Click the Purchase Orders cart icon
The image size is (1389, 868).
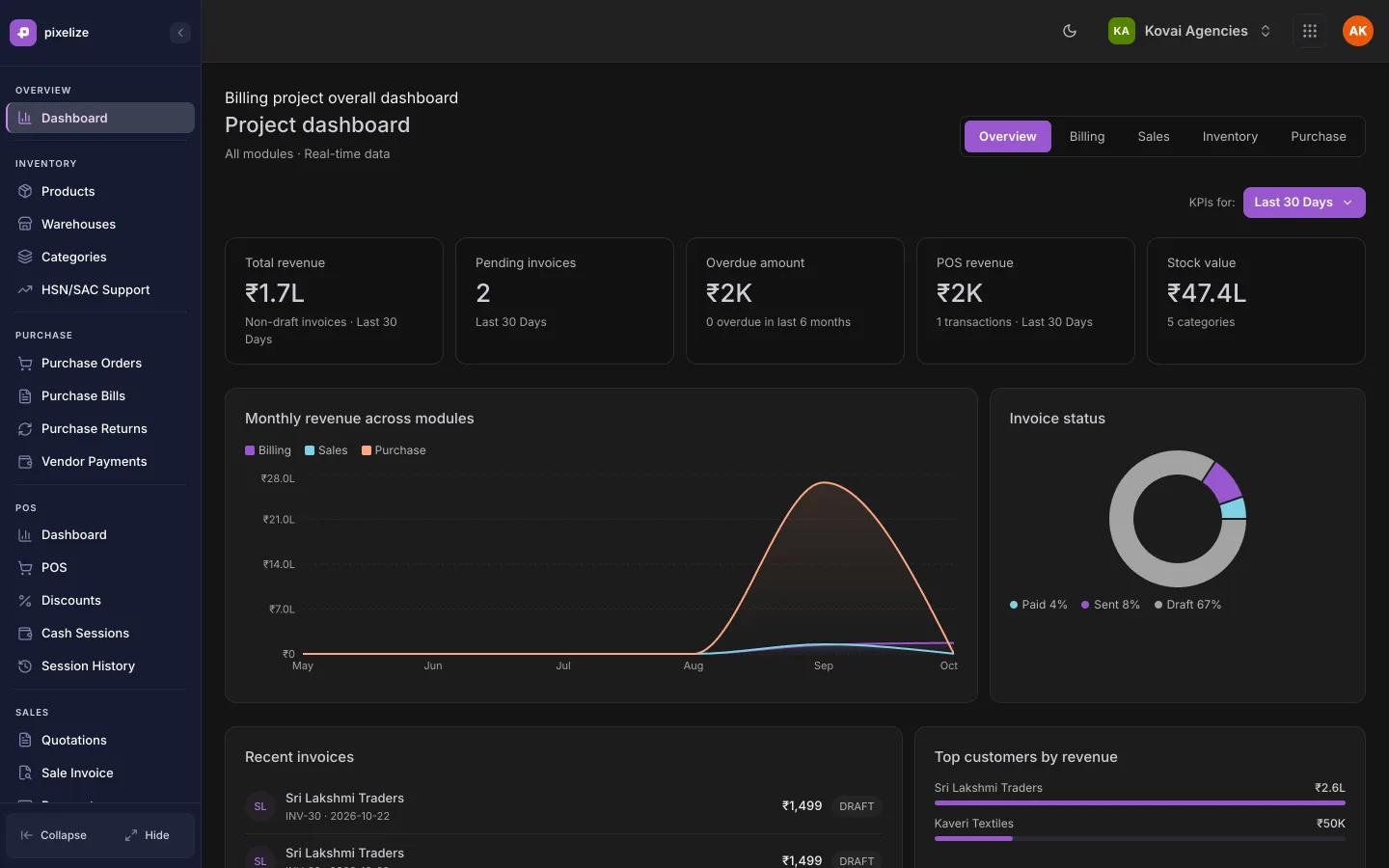pos(25,364)
